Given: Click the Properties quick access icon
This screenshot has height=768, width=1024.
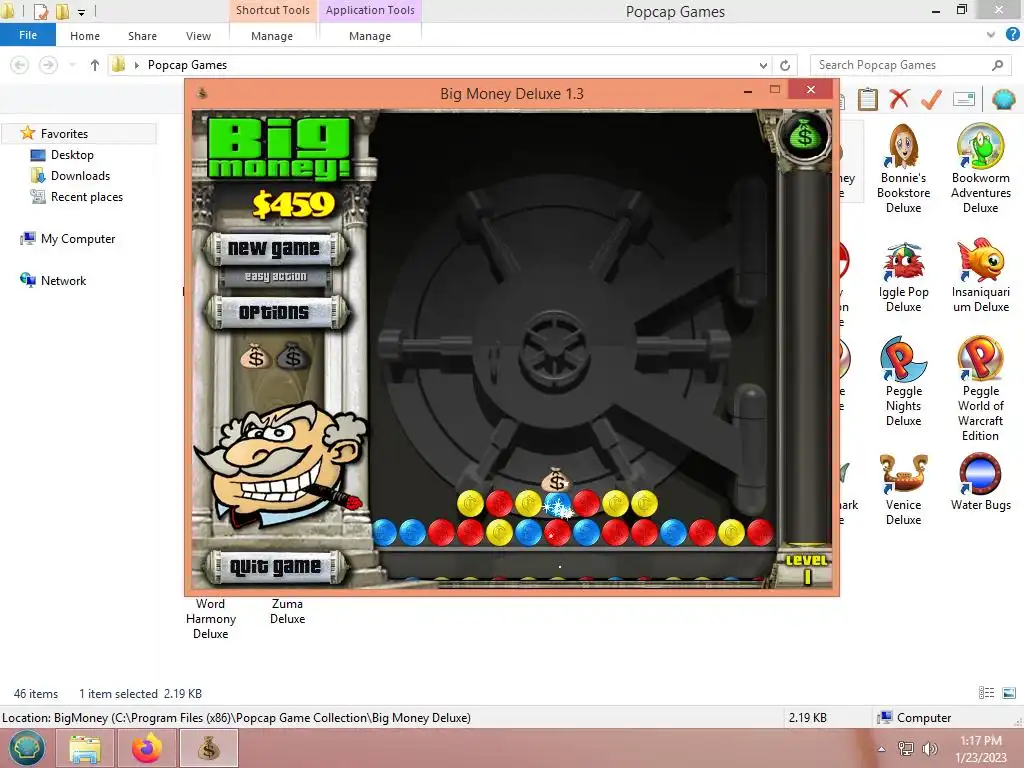Looking at the screenshot, I should click(x=41, y=11).
